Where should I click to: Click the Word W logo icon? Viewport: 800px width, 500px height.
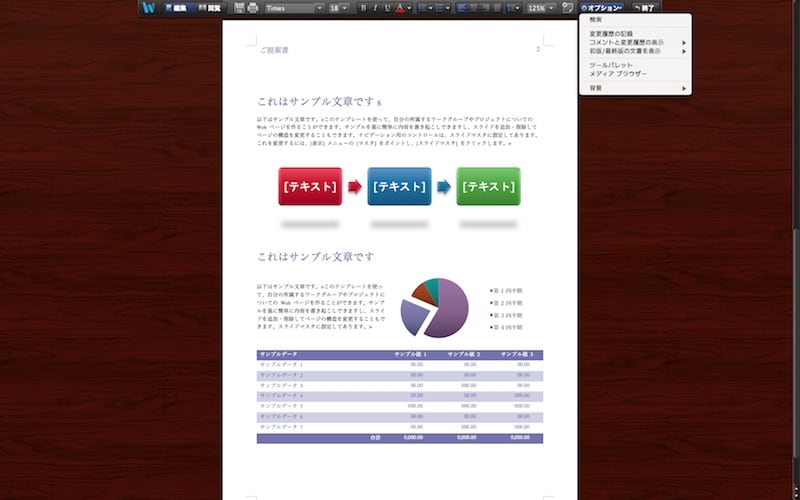click(148, 8)
